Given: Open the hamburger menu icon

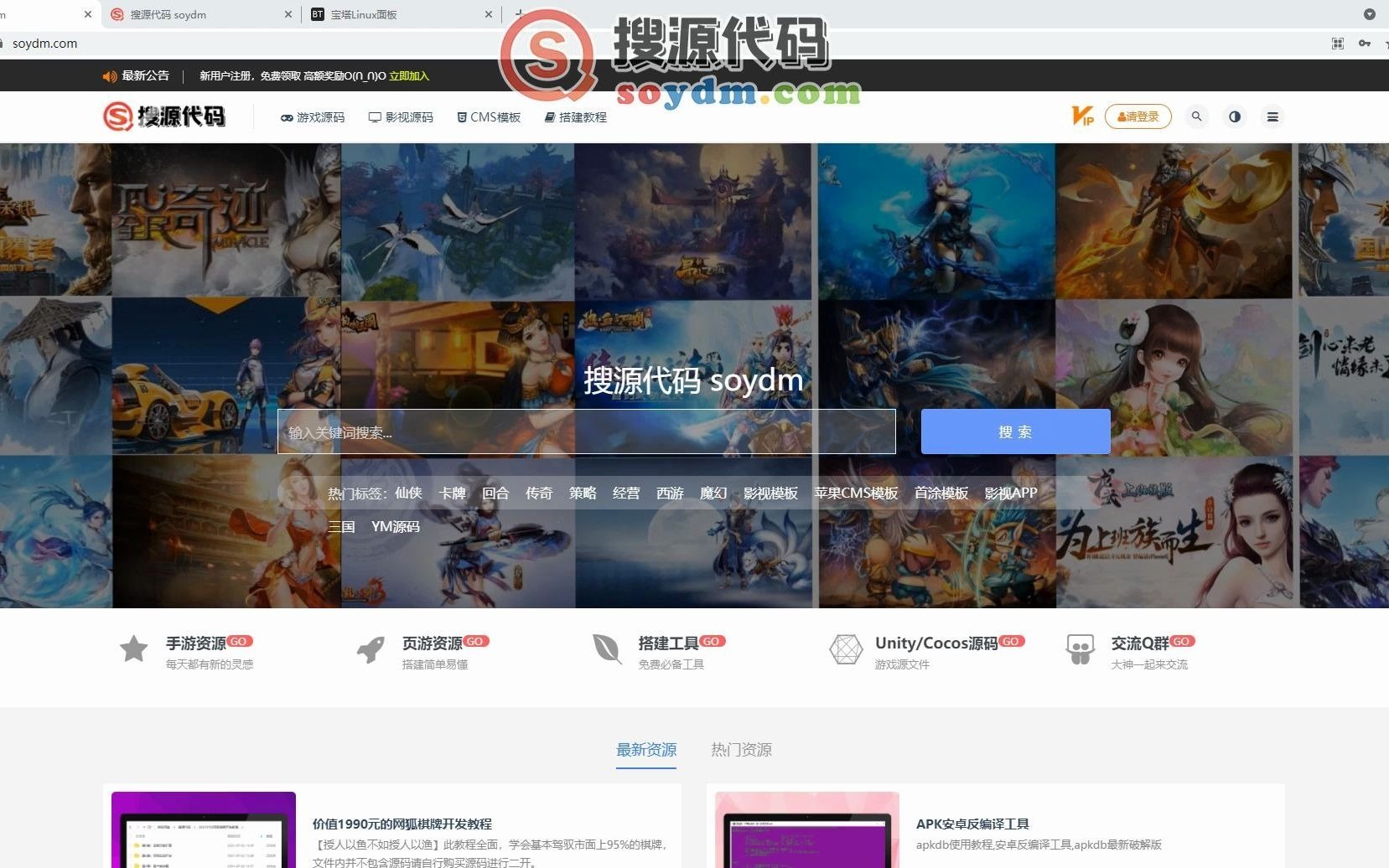Looking at the screenshot, I should click(1272, 116).
